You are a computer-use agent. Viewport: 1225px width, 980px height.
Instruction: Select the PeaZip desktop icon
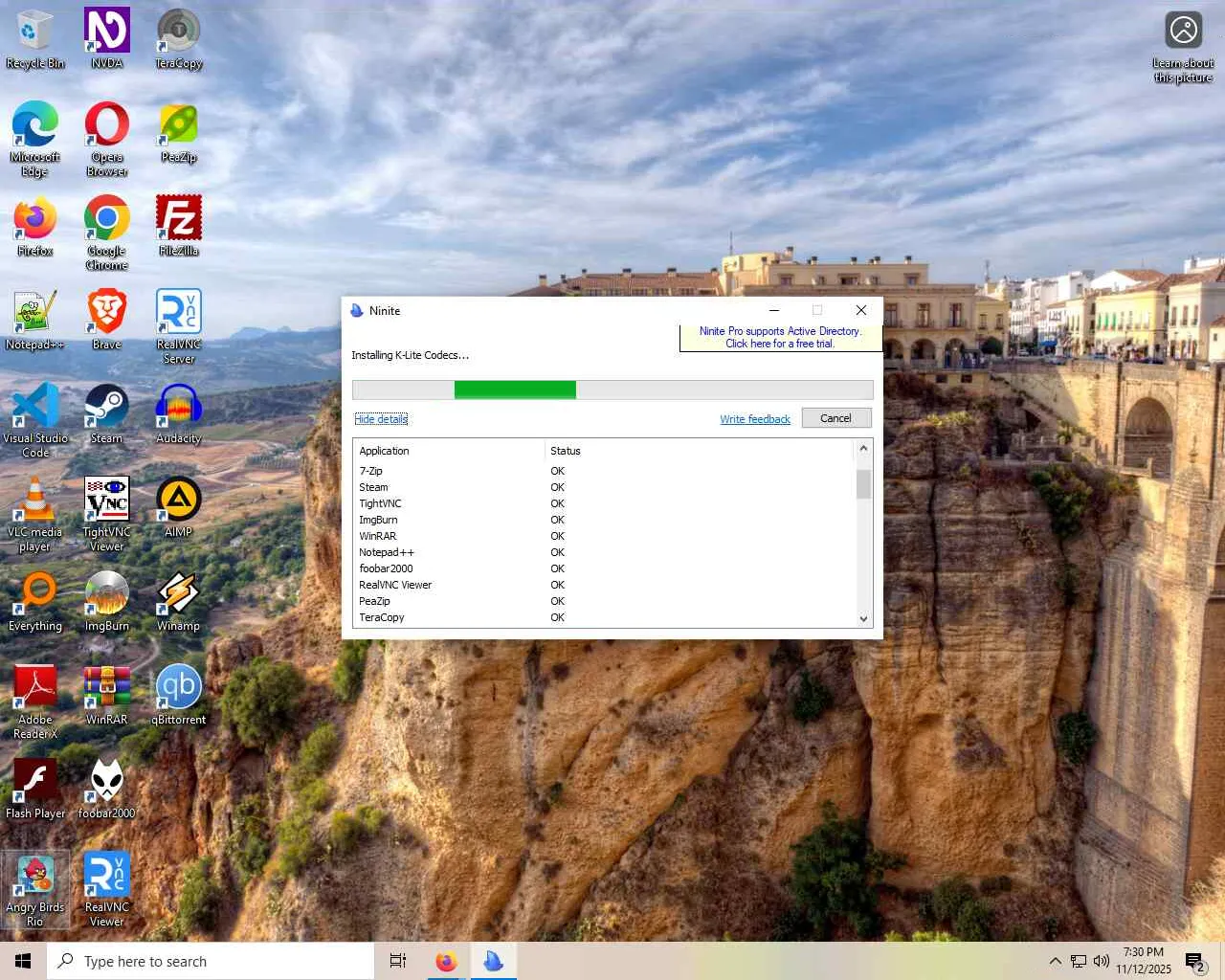click(179, 133)
